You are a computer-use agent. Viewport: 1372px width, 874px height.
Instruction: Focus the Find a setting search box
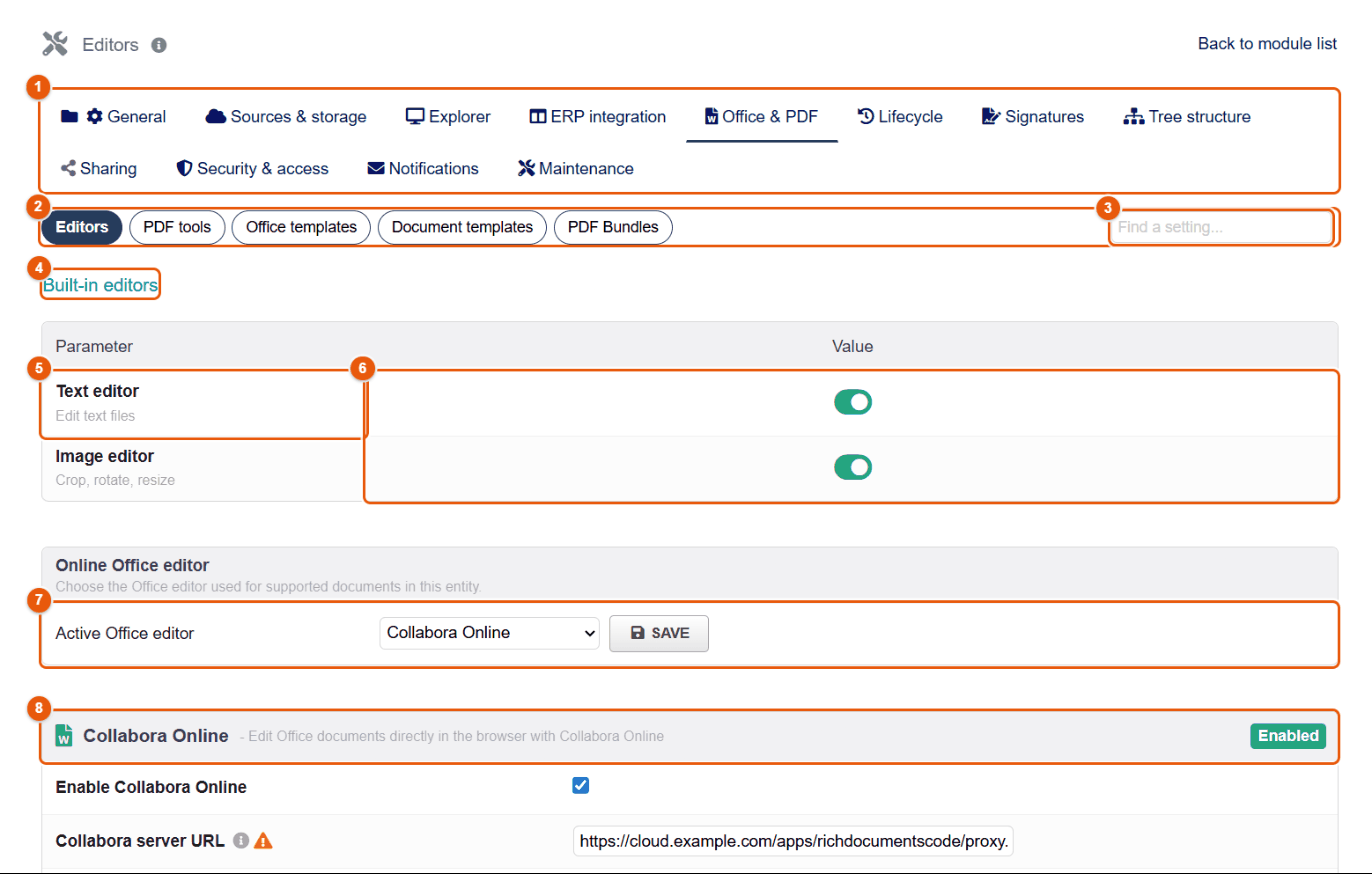click(1221, 228)
